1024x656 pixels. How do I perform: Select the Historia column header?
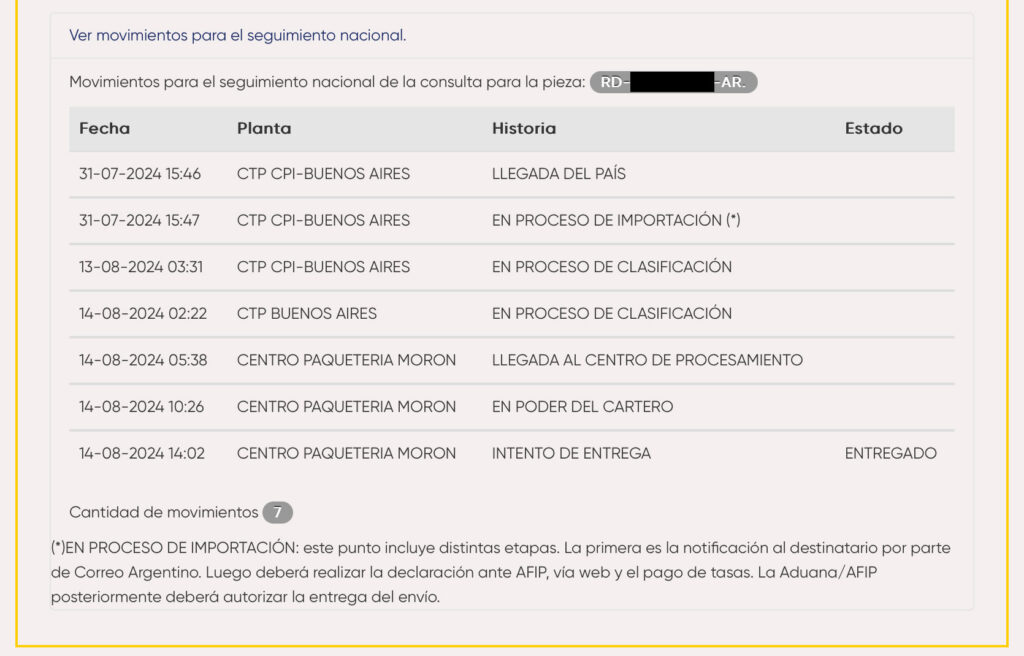524,128
